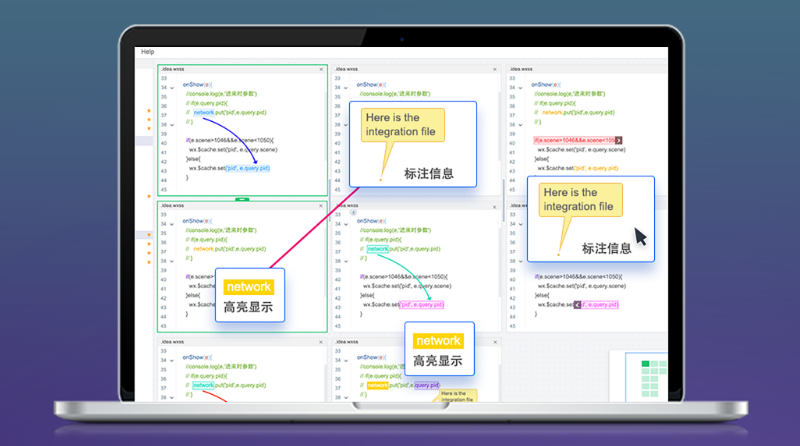Click the arrow icon on red highlighted code

pos(620,140)
